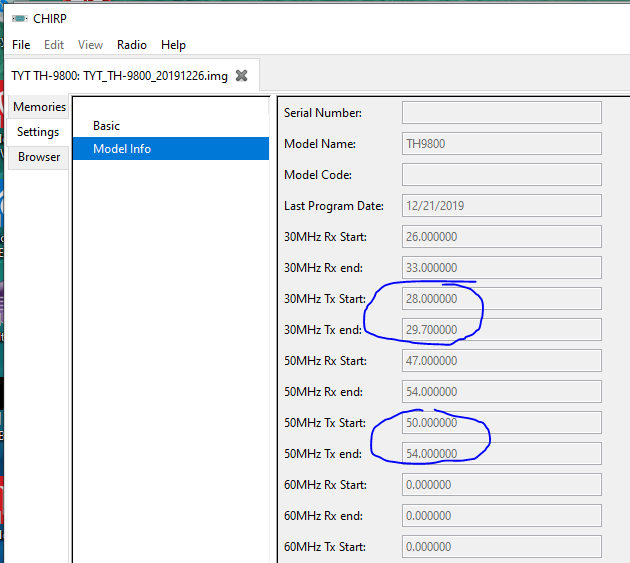Viewport: 630px width, 563px height.
Task: Switch to the Settings side tab
Action: (38, 132)
